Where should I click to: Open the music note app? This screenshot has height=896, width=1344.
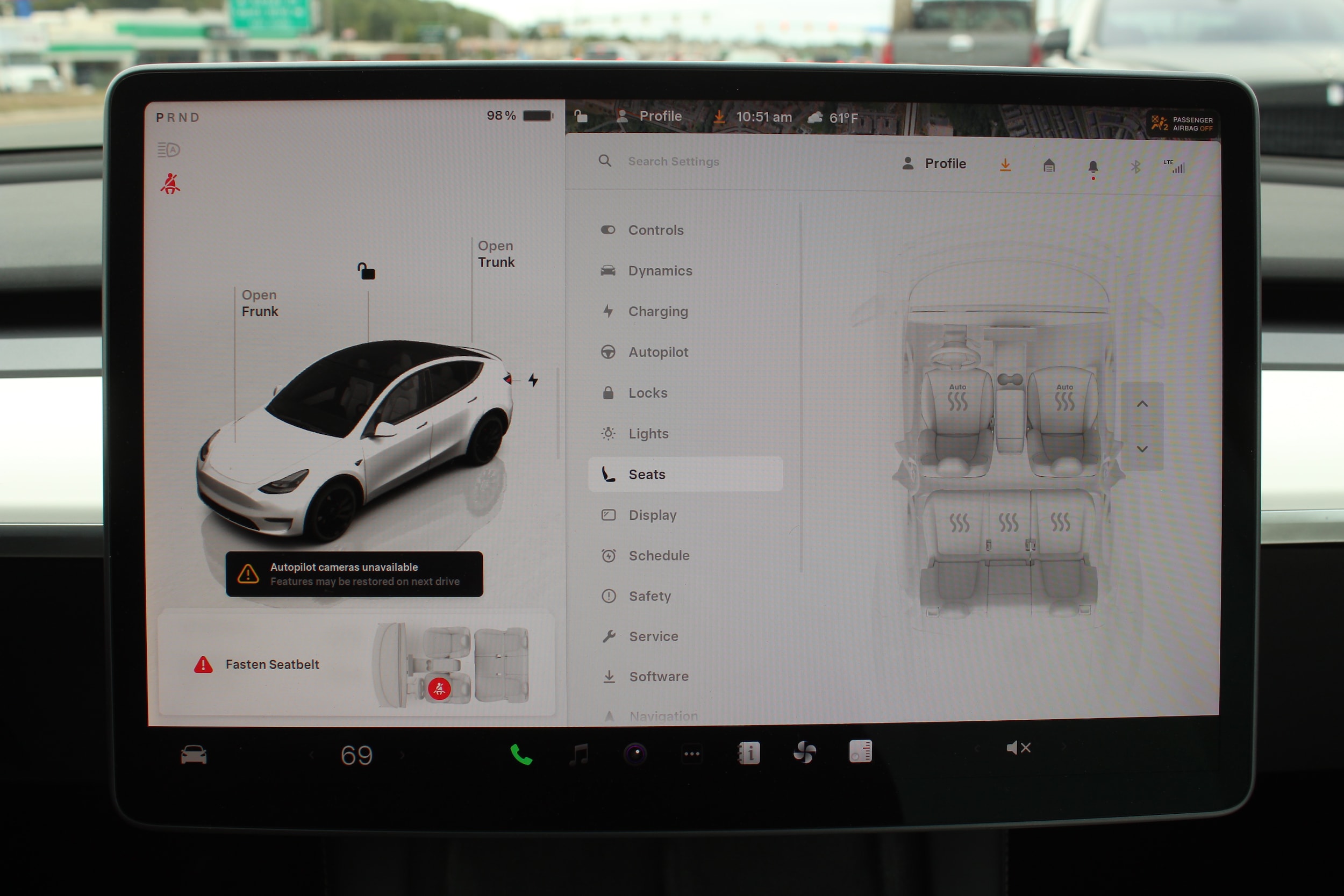tap(580, 754)
